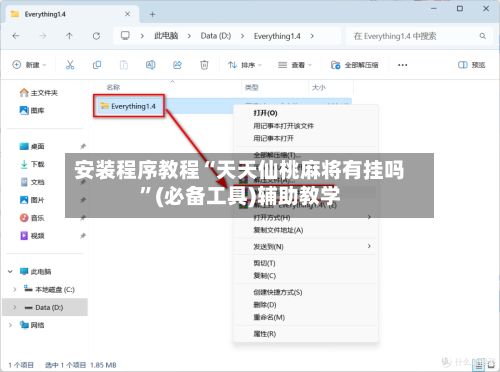Open the 查看 view dropdown
Viewport: 500px width, 372px height.
coord(295,65)
